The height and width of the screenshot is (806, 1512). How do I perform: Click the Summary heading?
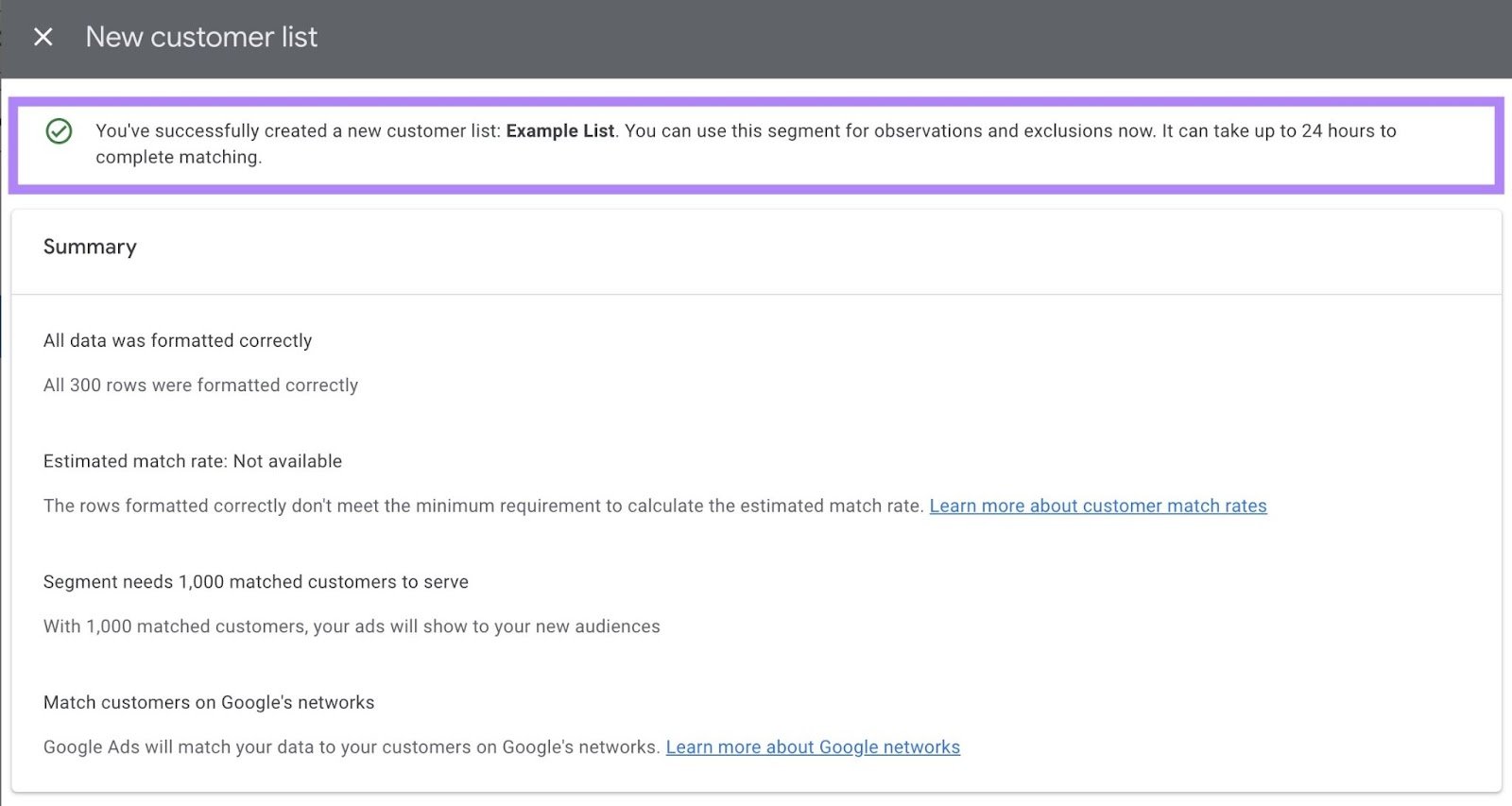pyautogui.click(x=90, y=247)
